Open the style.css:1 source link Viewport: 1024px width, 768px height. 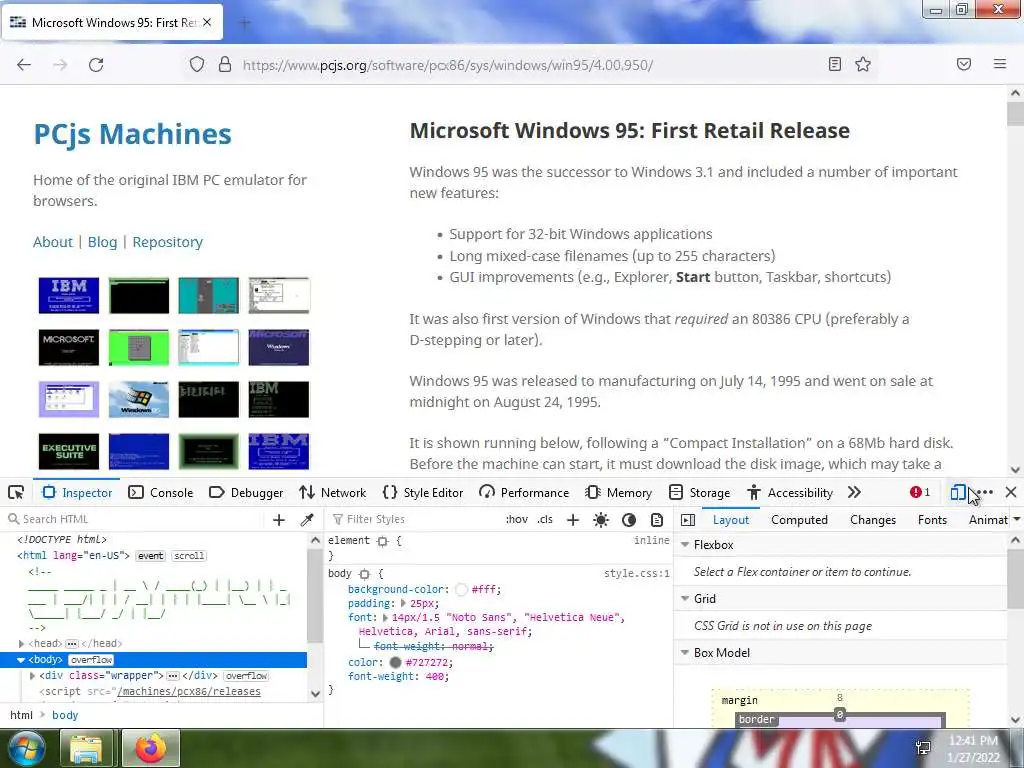(x=636, y=573)
